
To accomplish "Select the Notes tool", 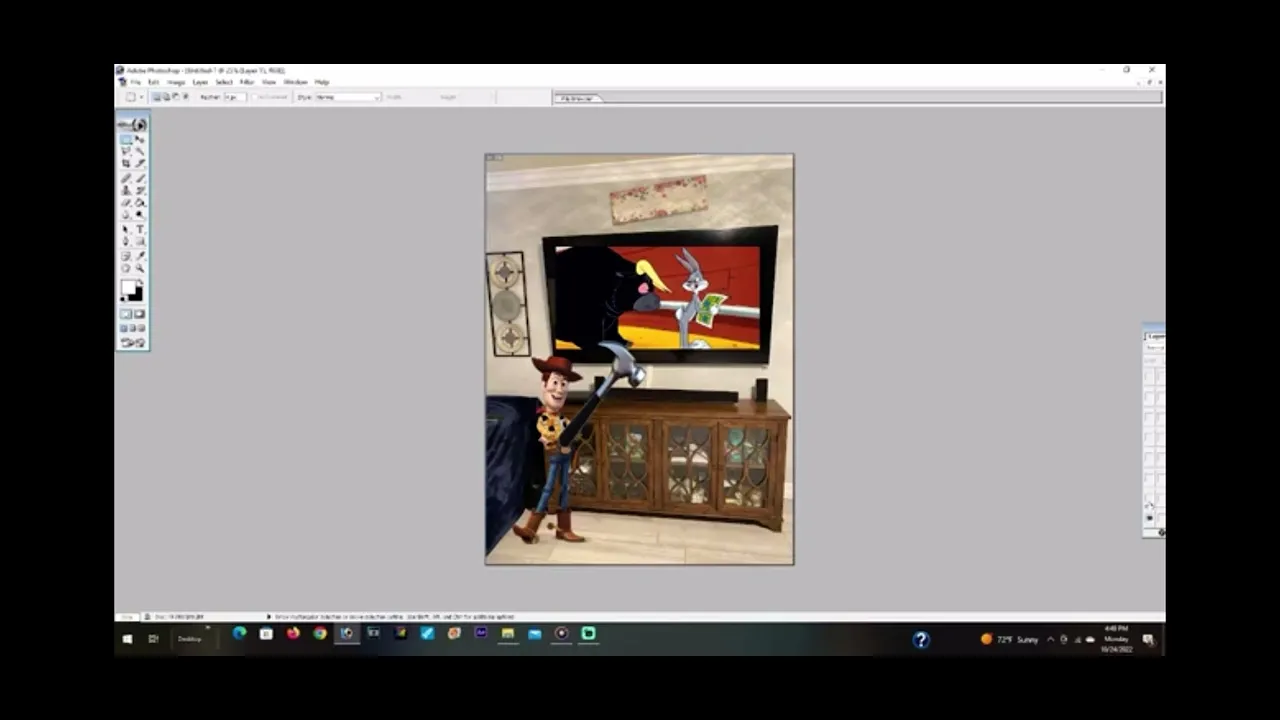I will pyautogui.click(x=127, y=255).
